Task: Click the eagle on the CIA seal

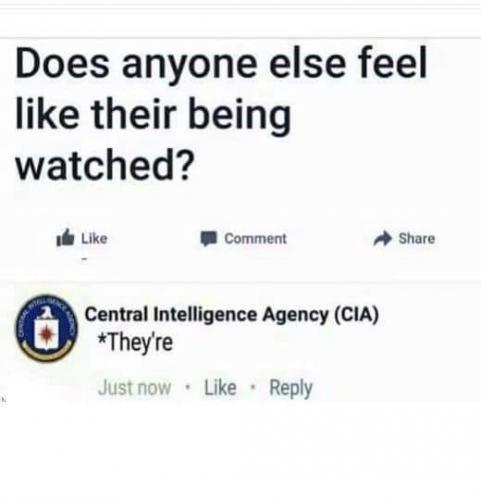Action: [46, 312]
